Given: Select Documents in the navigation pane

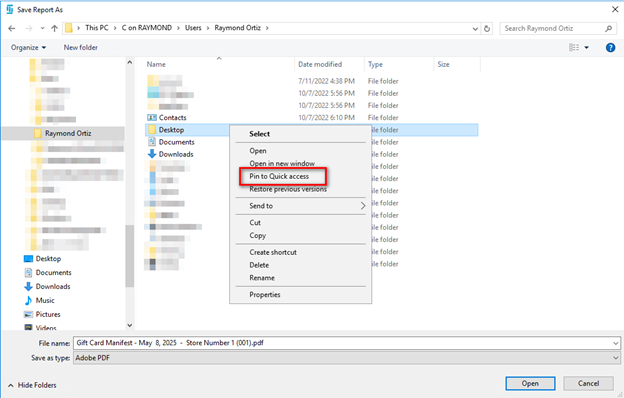Looking at the screenshot, I should point(53,273).
